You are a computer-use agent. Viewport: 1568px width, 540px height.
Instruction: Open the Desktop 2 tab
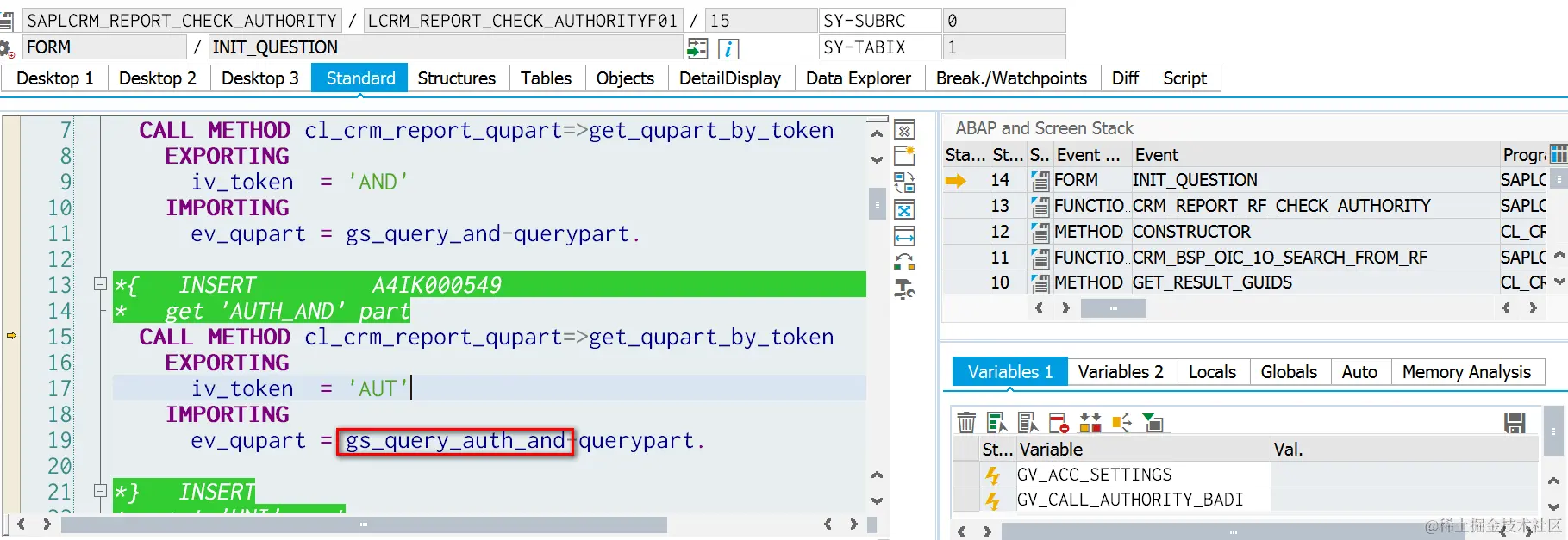[158, 78]
